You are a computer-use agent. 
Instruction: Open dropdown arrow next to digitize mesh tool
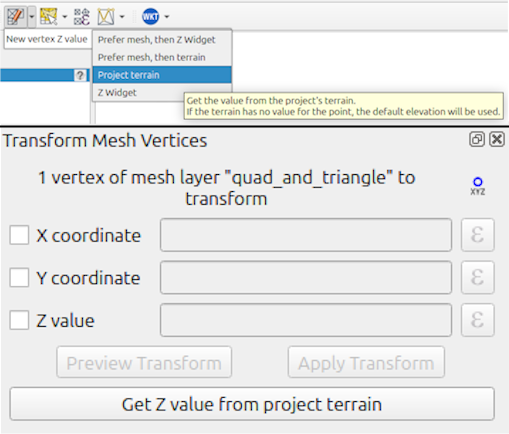point(32,17)
